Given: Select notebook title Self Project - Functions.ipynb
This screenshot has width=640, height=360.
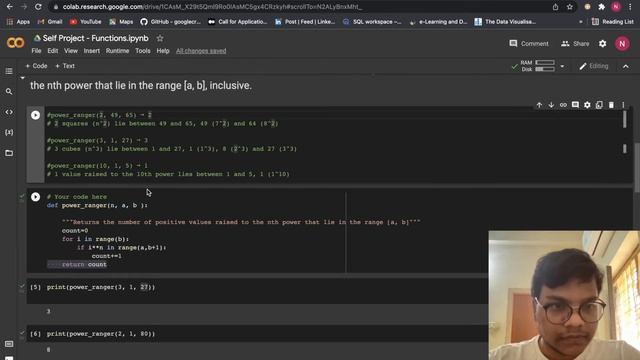Looking at the screenshot, I should 96,38.
